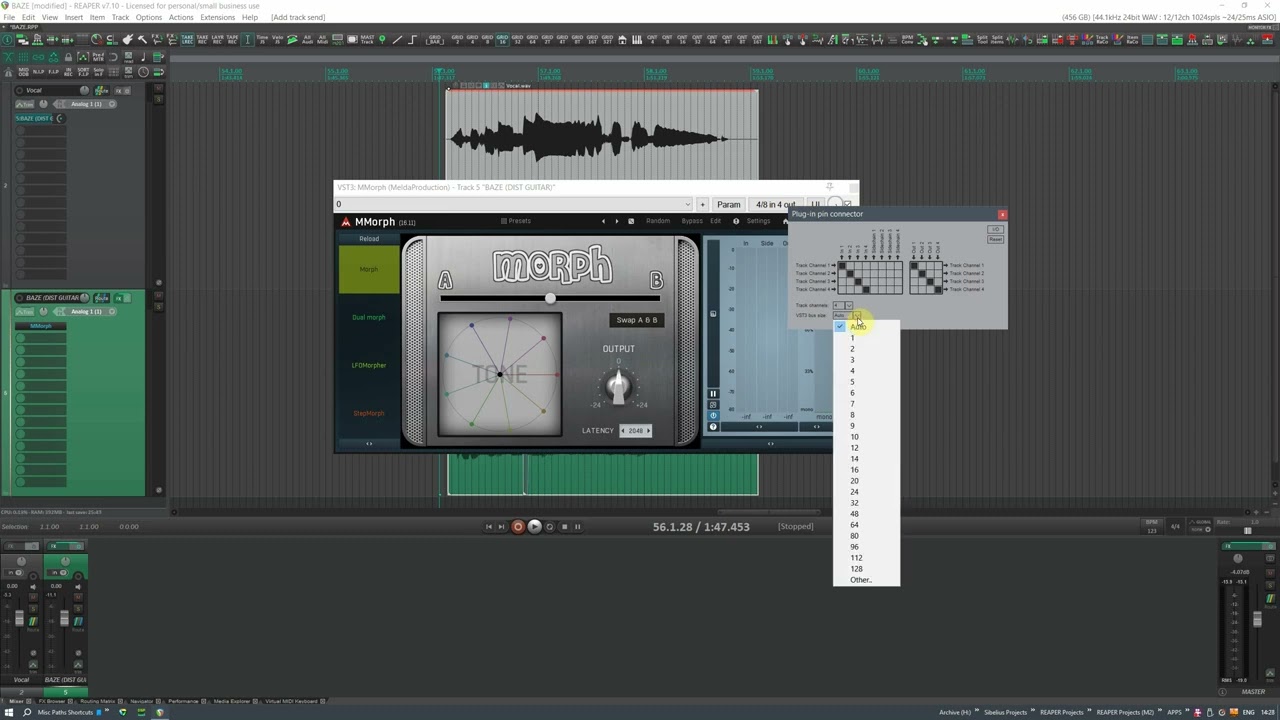Choose bus size 16 from the dropdown list

click(866, 470)
